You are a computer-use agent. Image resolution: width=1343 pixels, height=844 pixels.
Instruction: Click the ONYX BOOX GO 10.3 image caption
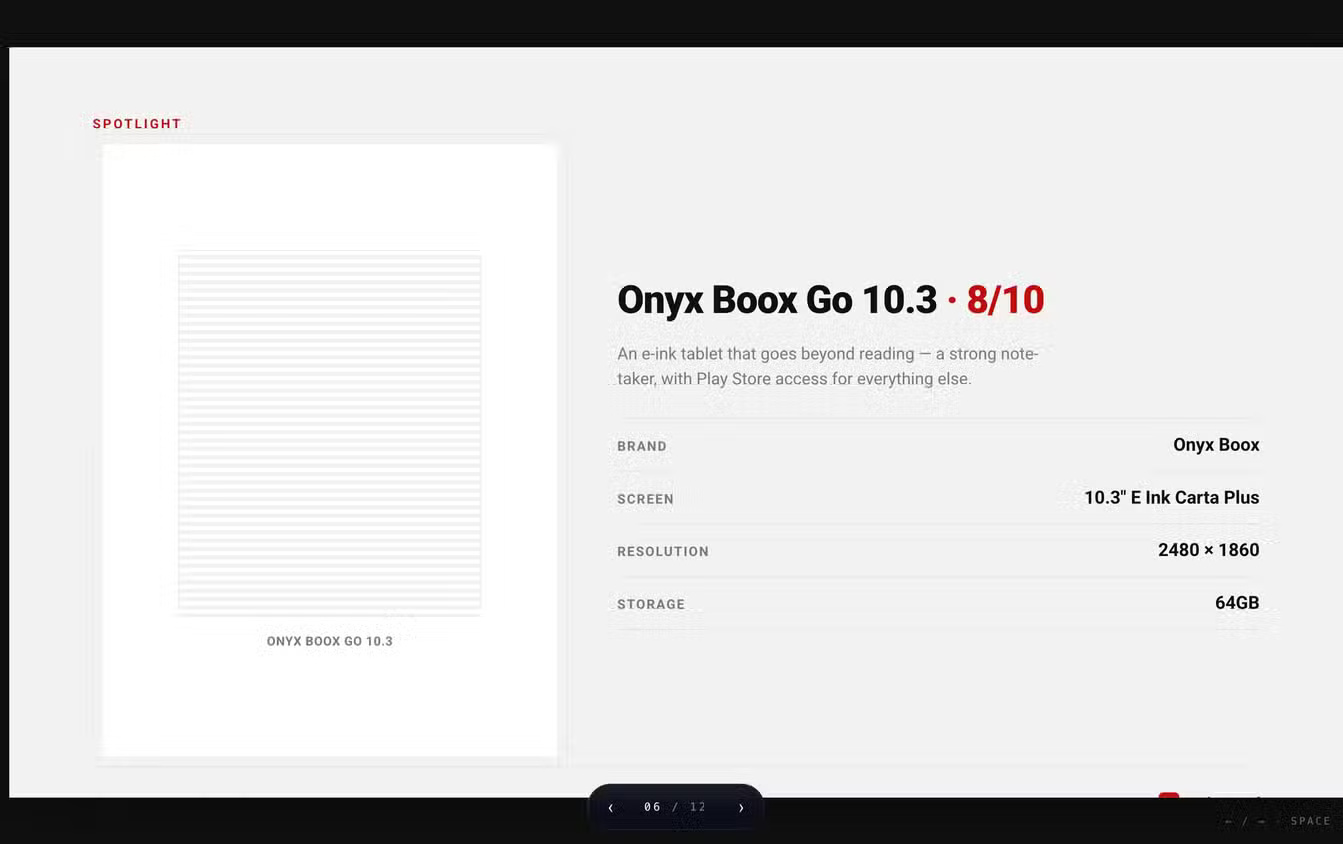[330, 641]
